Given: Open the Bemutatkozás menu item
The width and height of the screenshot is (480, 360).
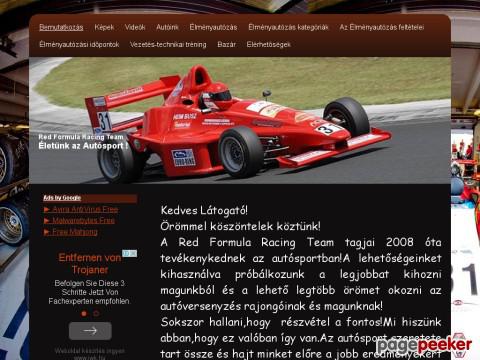Looking at the screenshot, I should coord(61,27).
